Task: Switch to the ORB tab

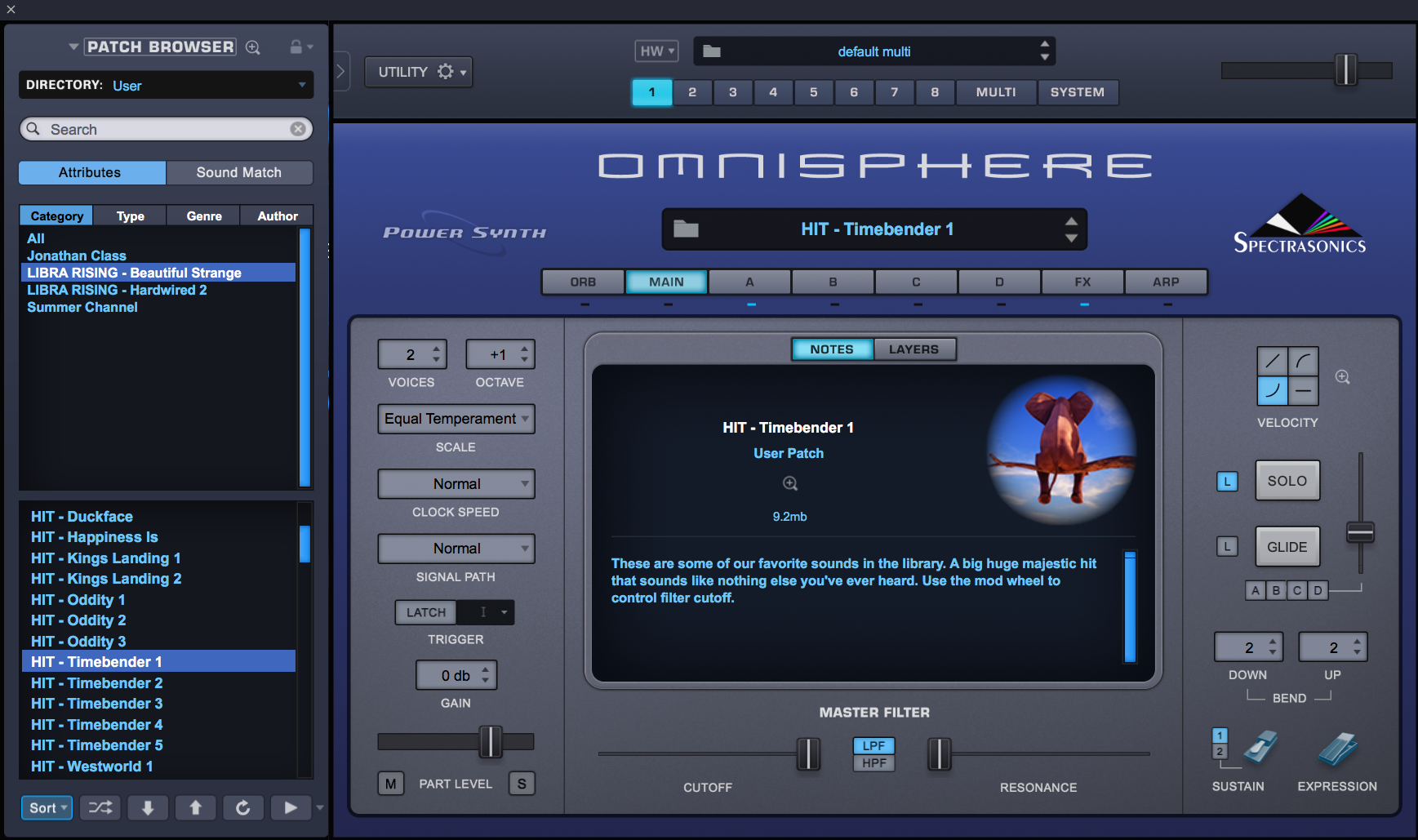Action: click(x=583, y=282)
